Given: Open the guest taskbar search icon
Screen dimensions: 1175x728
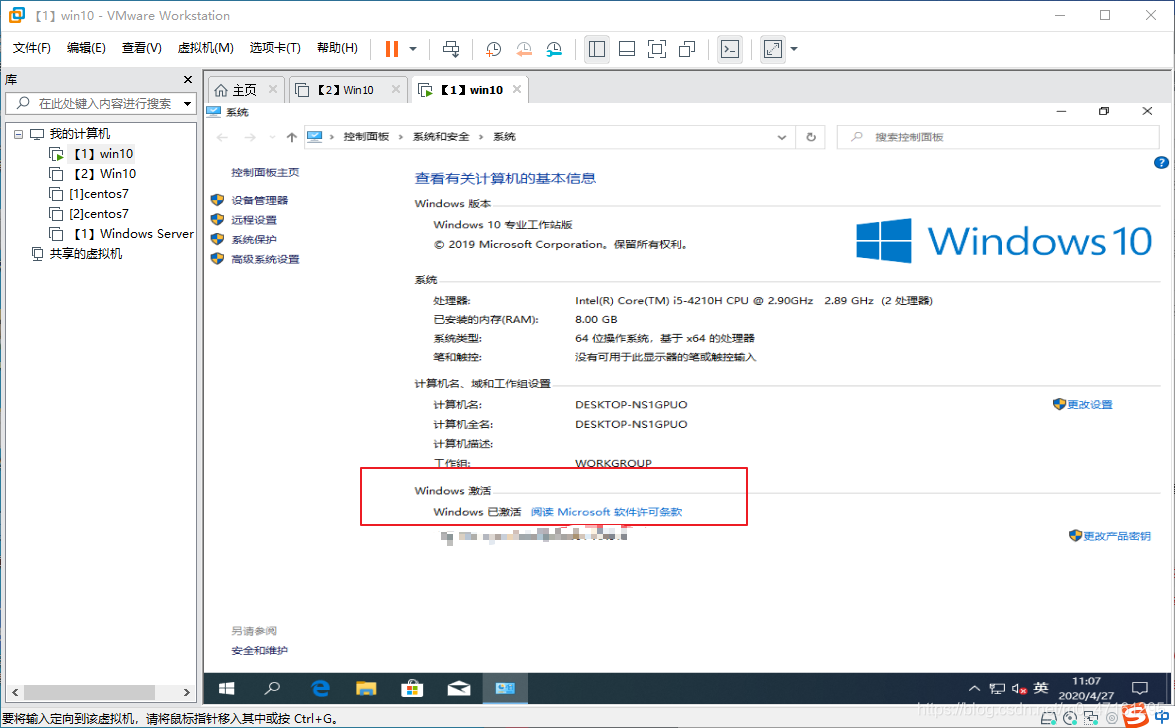Looking at the screenshot, I should pos(272,688).
